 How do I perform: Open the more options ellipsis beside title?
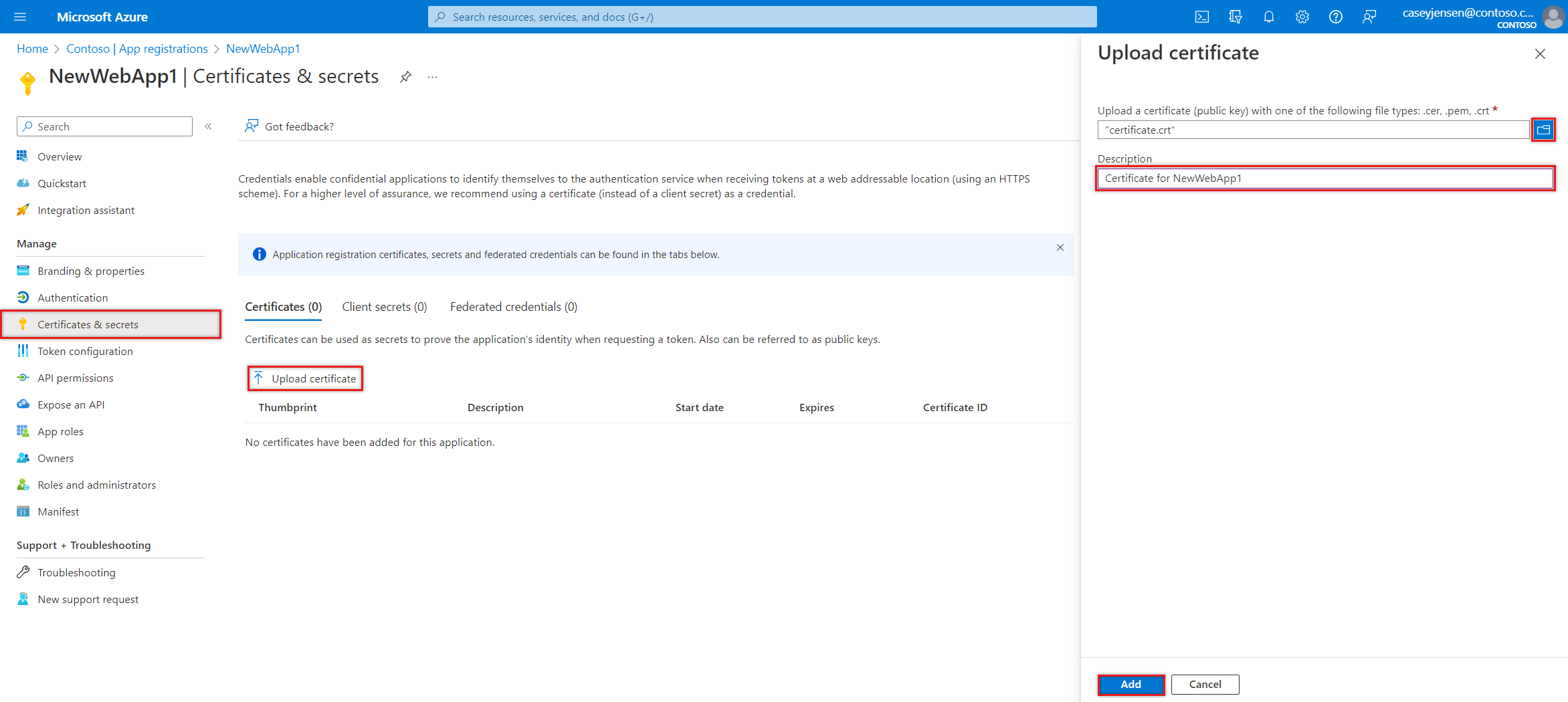click(433, 77)
